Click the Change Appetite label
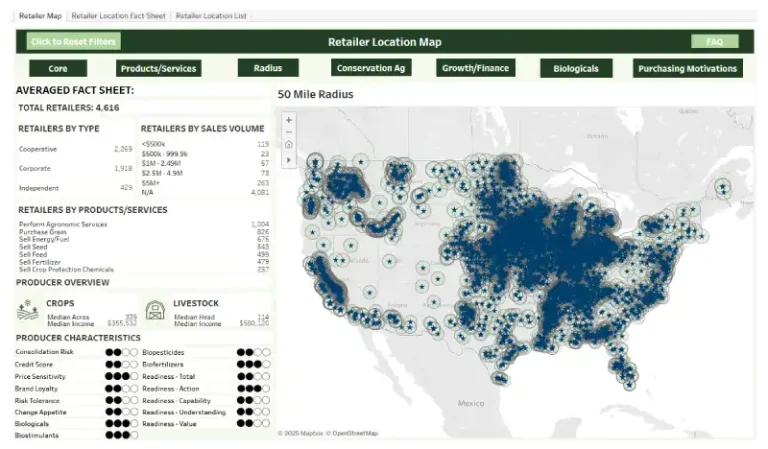768x449 pixels. pos(40,412)
